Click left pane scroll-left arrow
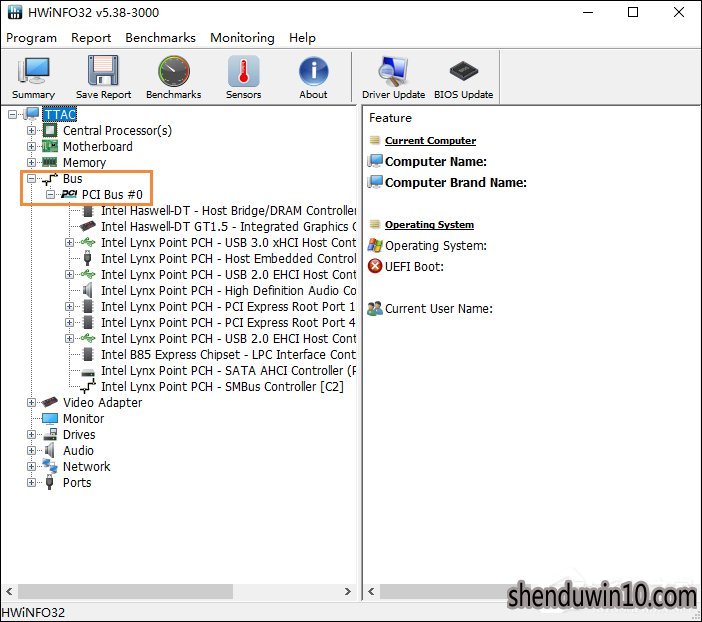This screenshot has width=702, height=622. 9,591
